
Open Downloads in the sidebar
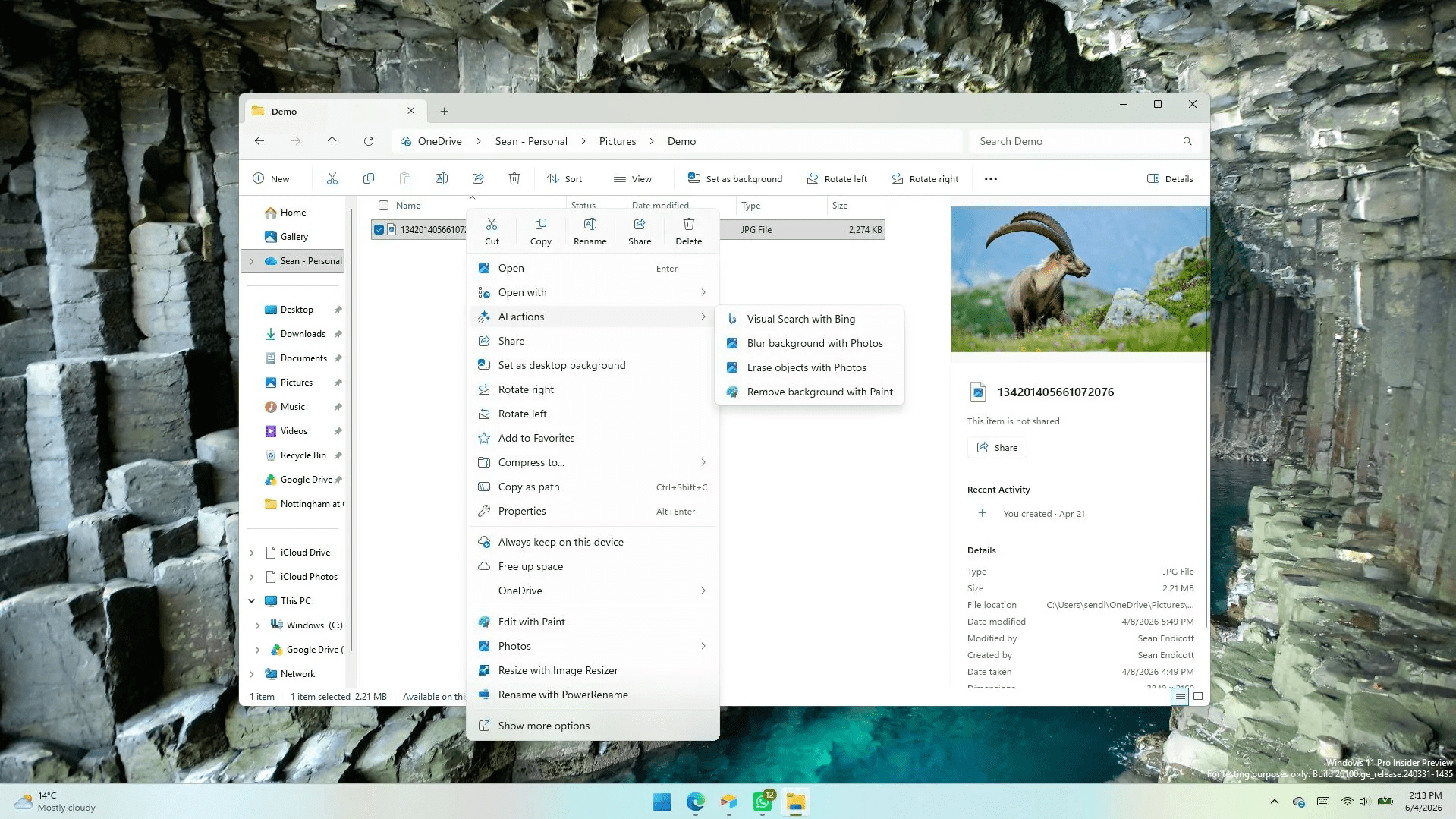(303, 334)
